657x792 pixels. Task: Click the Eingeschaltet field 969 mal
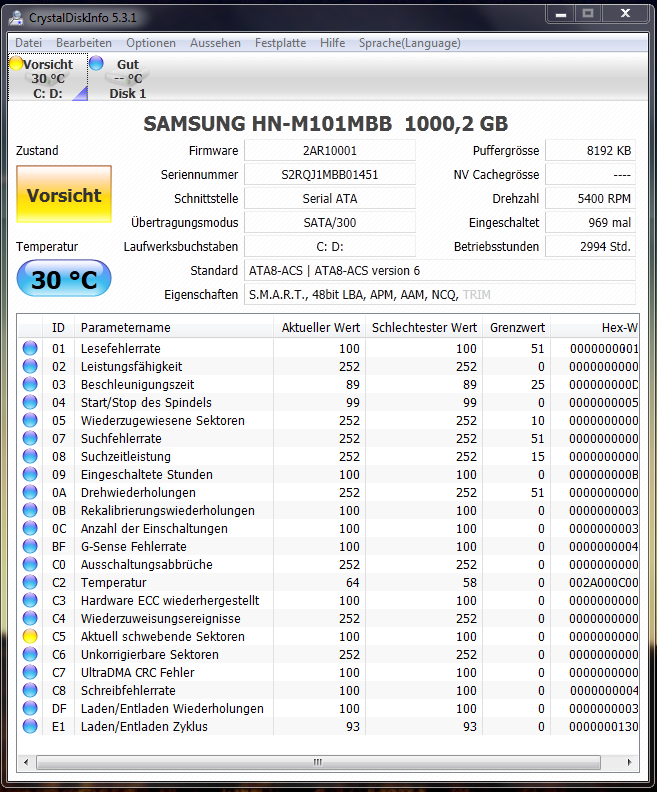(590, 223)
